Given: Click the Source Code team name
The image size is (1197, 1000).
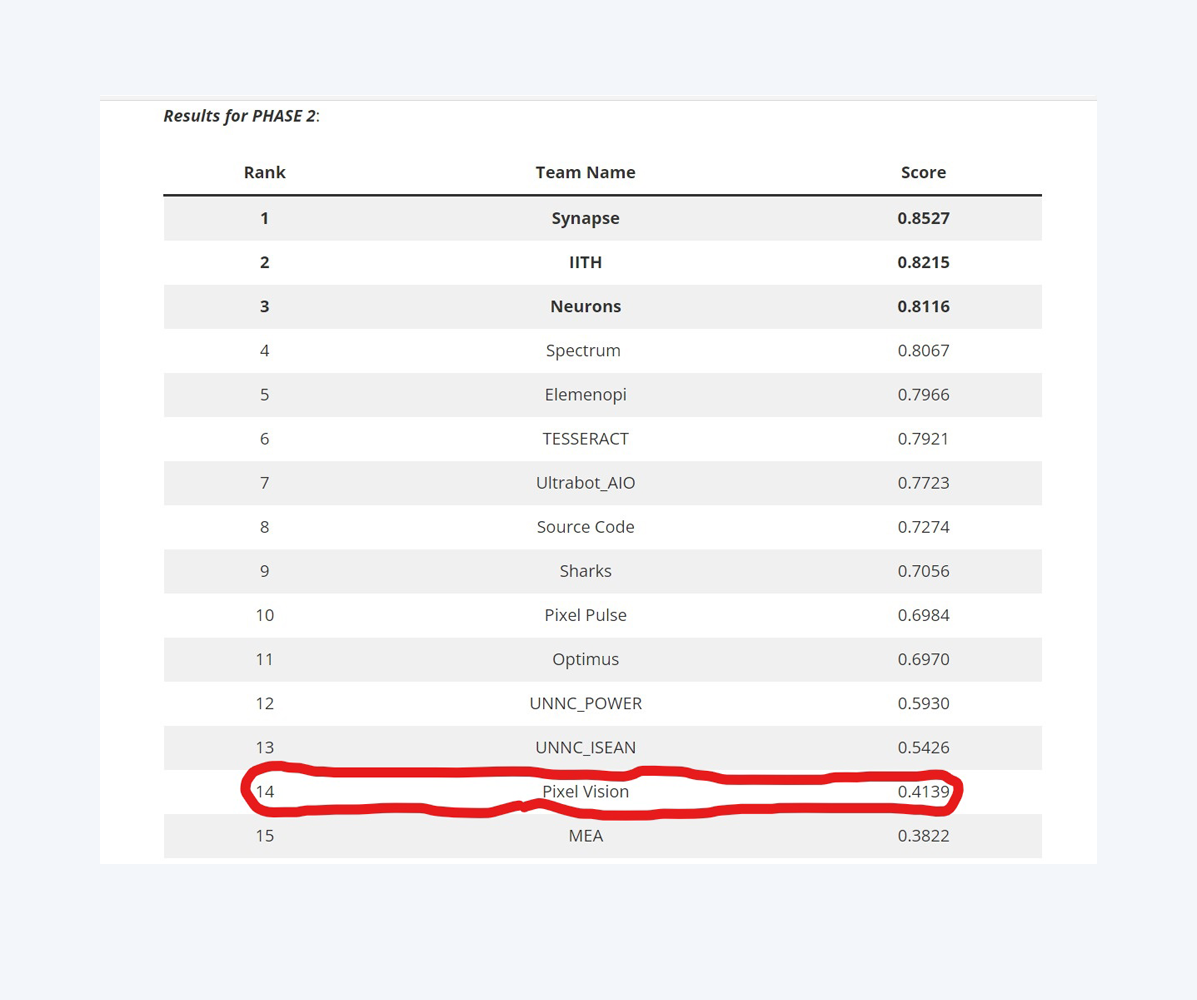Looking at the screenshot, I should [585, 526].
